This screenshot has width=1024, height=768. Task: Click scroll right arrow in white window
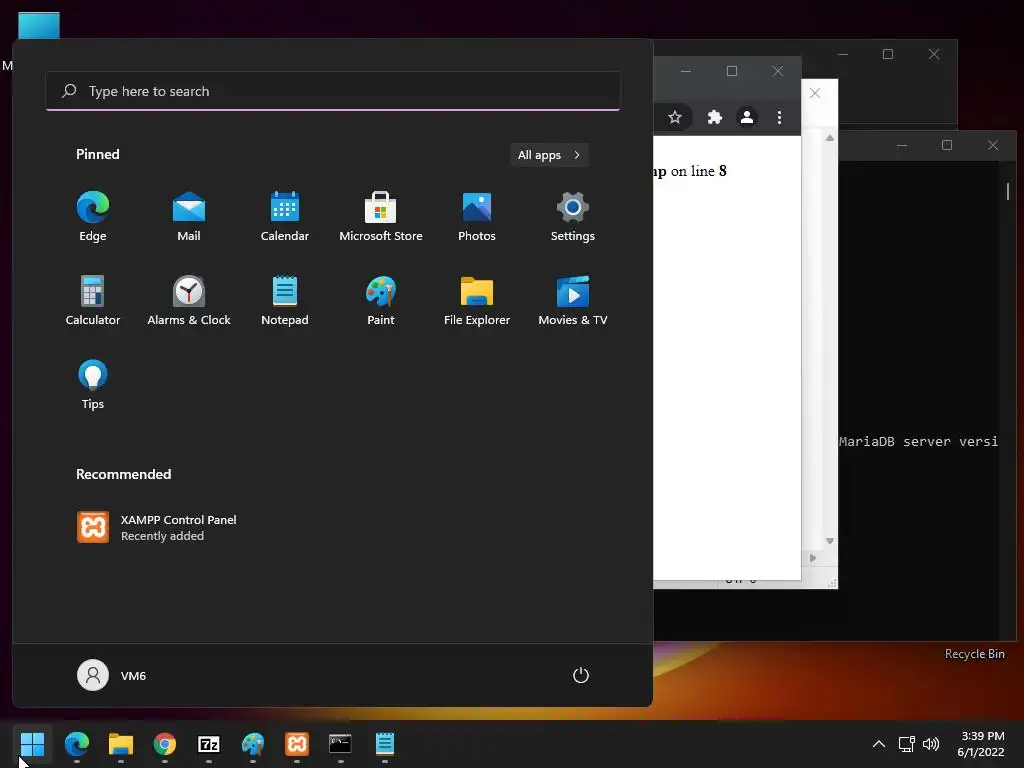click(813, 558)
